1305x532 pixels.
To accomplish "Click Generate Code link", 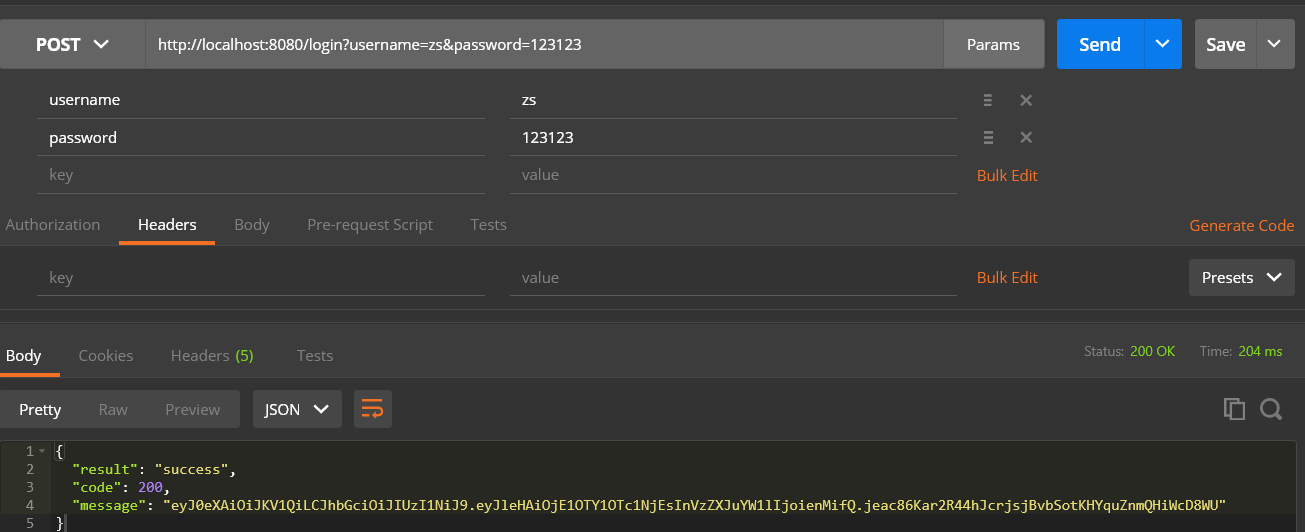I will pos(1242,226).
